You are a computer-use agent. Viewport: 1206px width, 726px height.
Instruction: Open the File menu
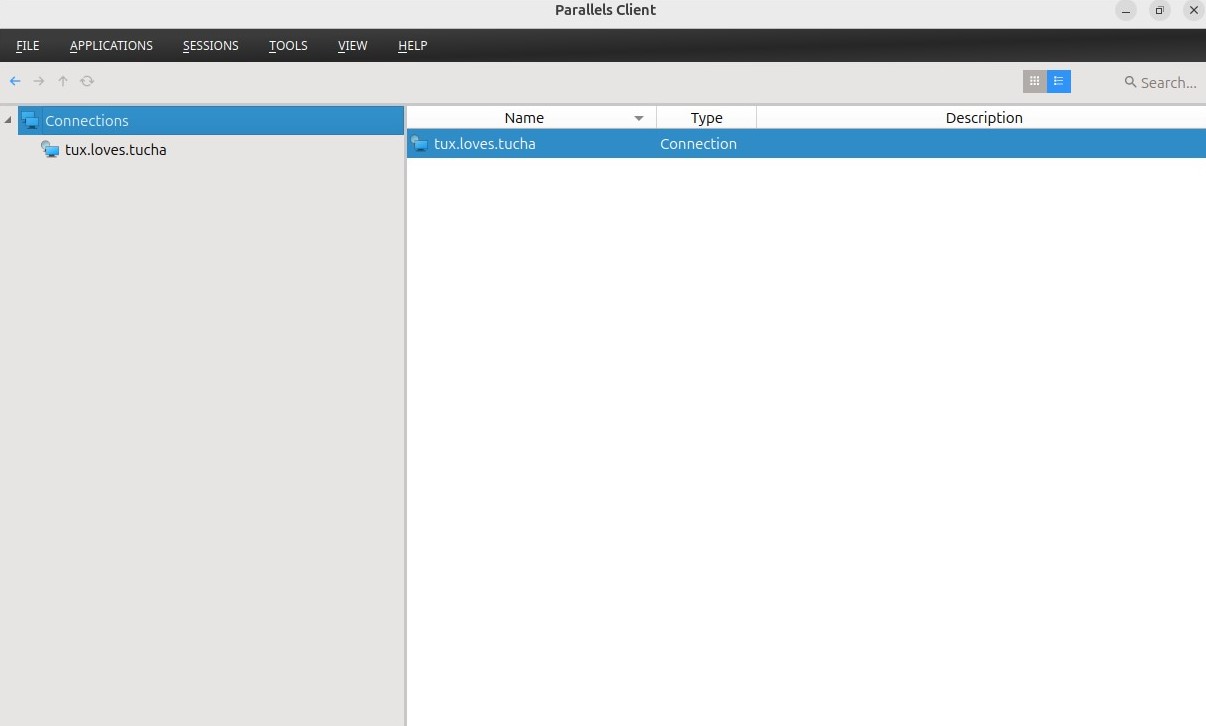point(28,45)
